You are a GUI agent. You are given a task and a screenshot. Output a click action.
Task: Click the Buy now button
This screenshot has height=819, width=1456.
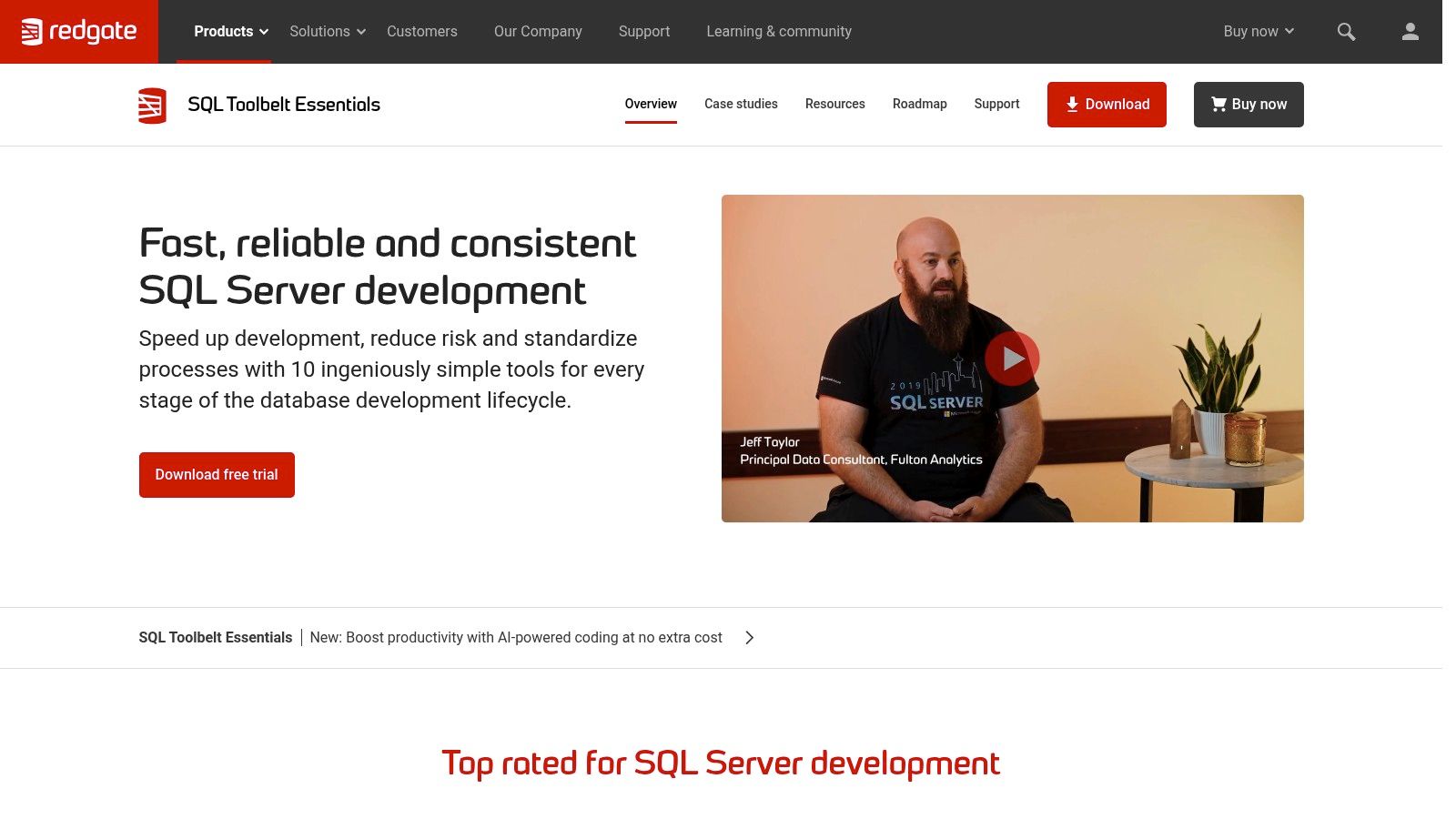click(1249, 104)
